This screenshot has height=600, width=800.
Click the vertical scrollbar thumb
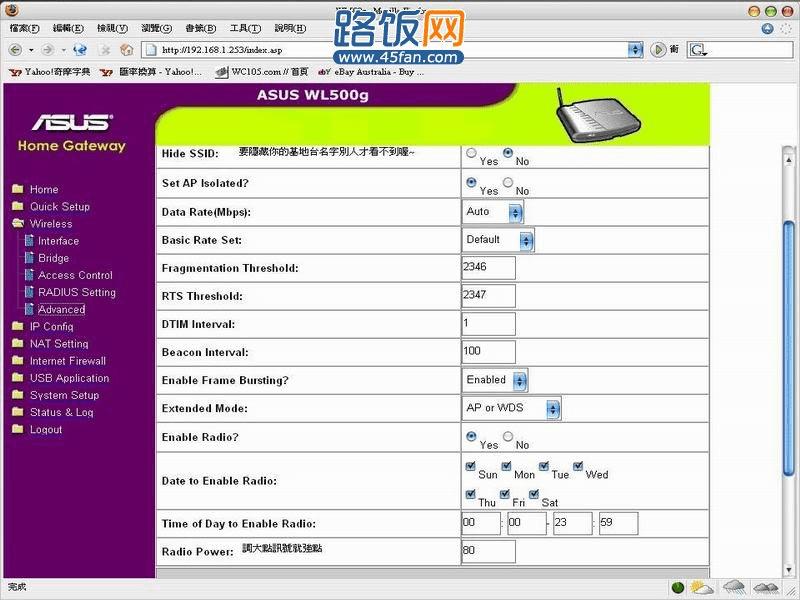point(789,348)
